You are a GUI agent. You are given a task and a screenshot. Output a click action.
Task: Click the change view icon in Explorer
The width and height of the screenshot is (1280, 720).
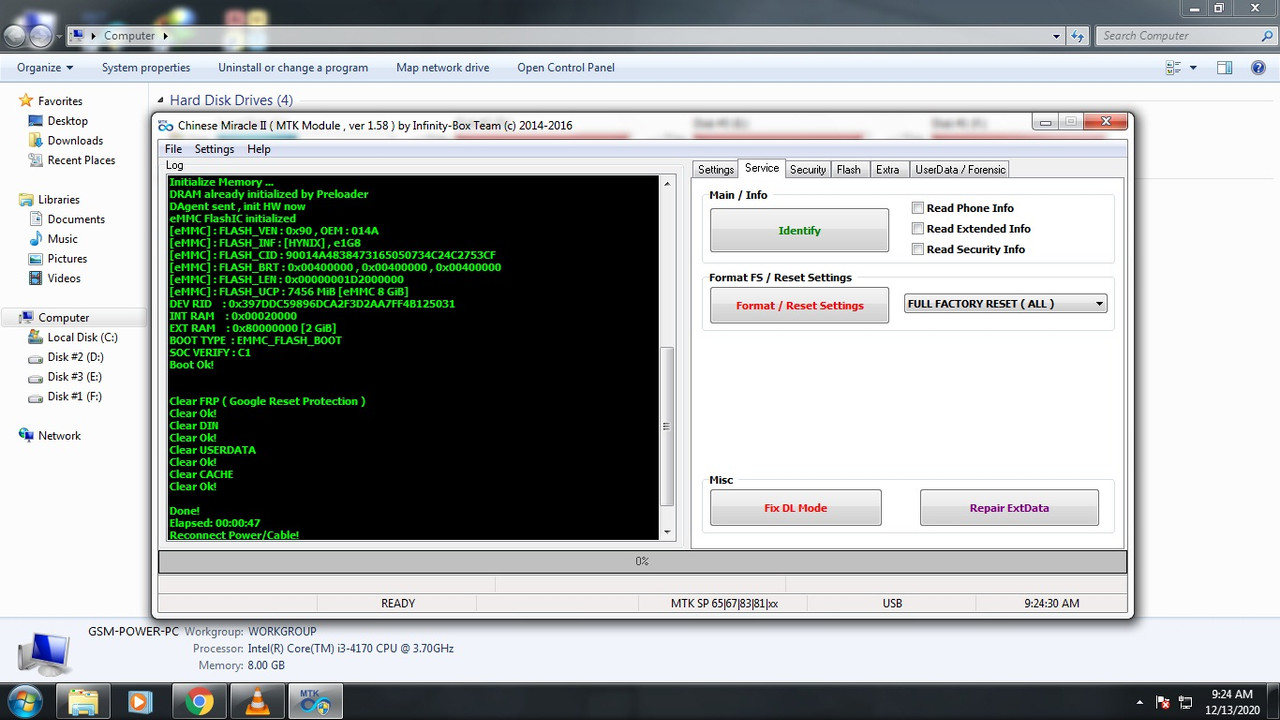[1173, 68]
